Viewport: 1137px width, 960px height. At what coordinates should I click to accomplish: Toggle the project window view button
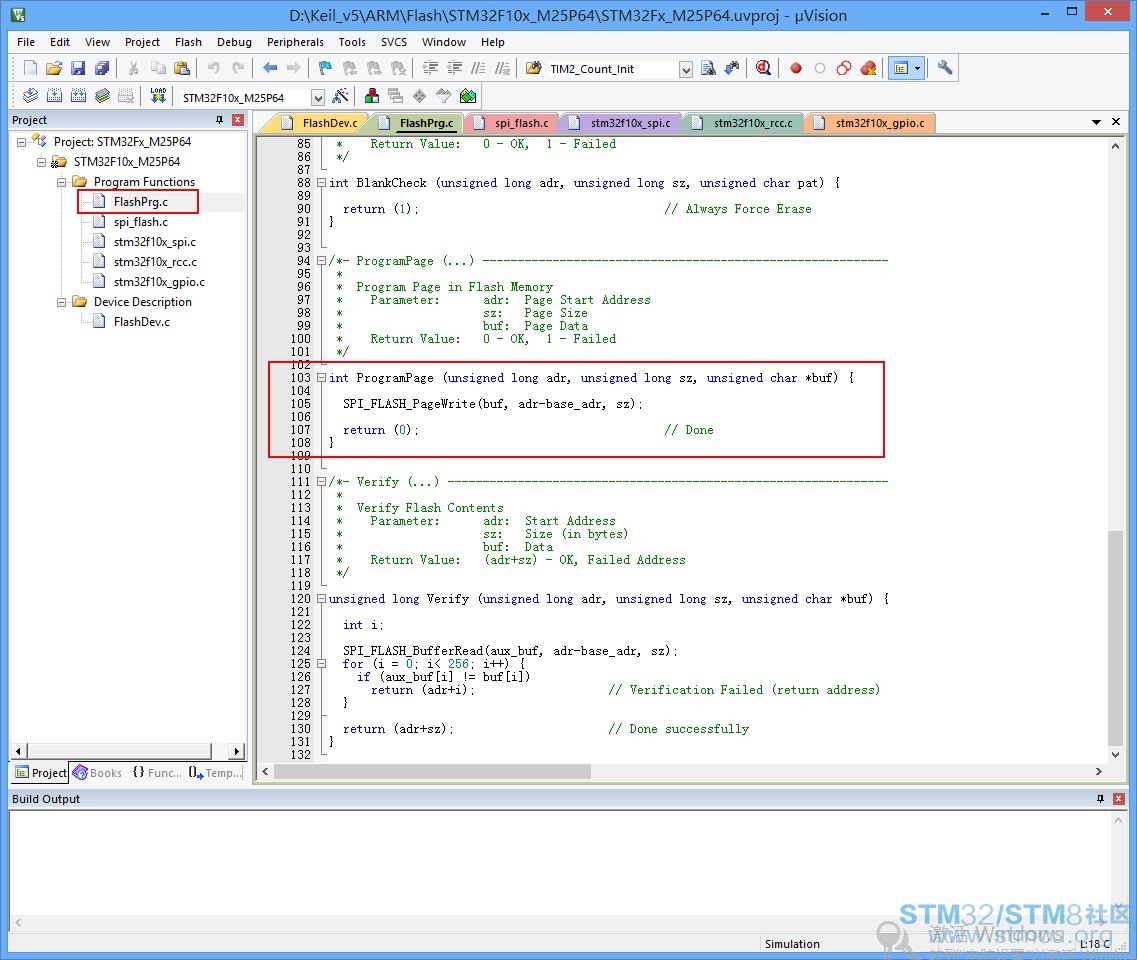click(901, 68)
